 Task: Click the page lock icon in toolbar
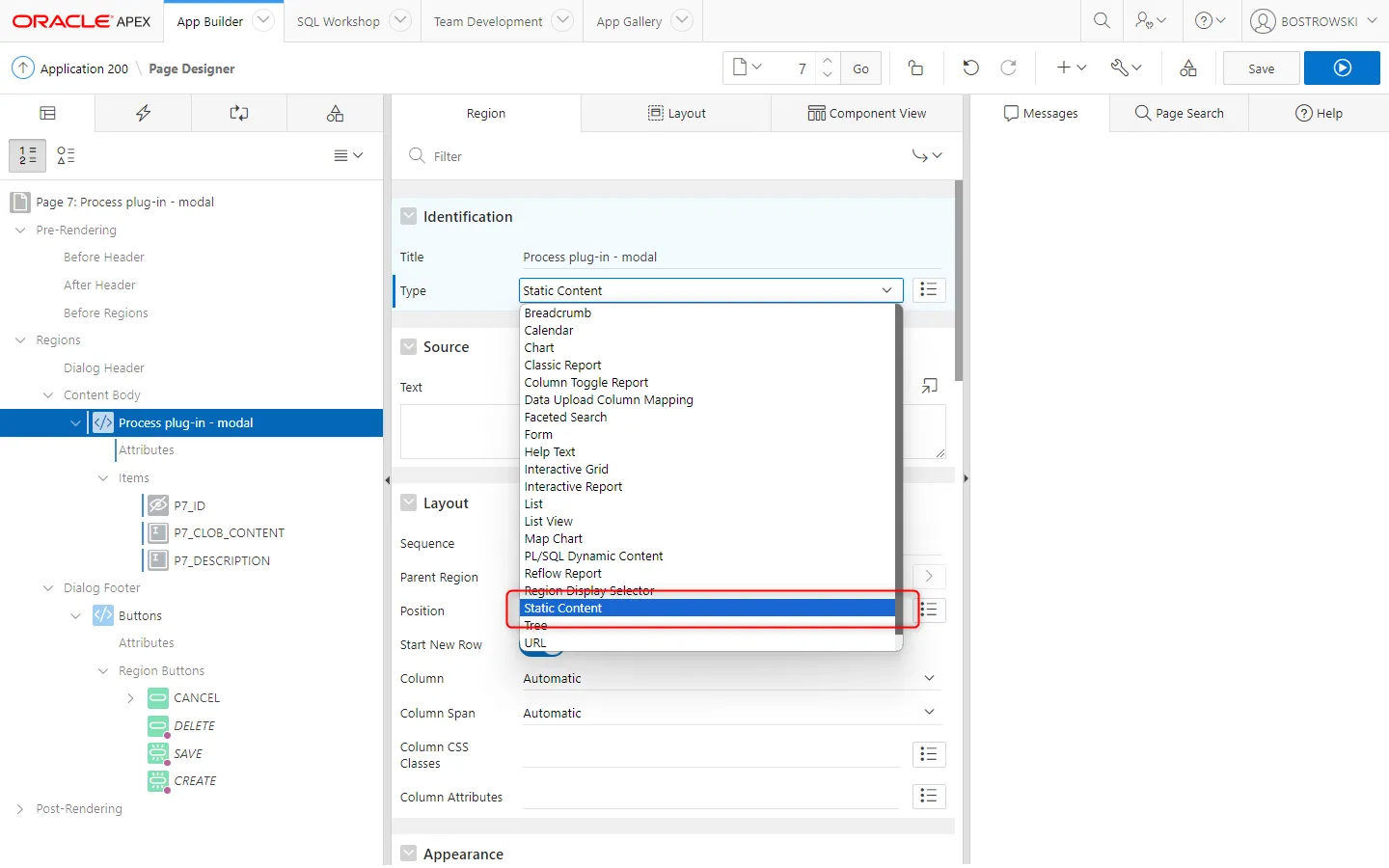click(915, 68)
